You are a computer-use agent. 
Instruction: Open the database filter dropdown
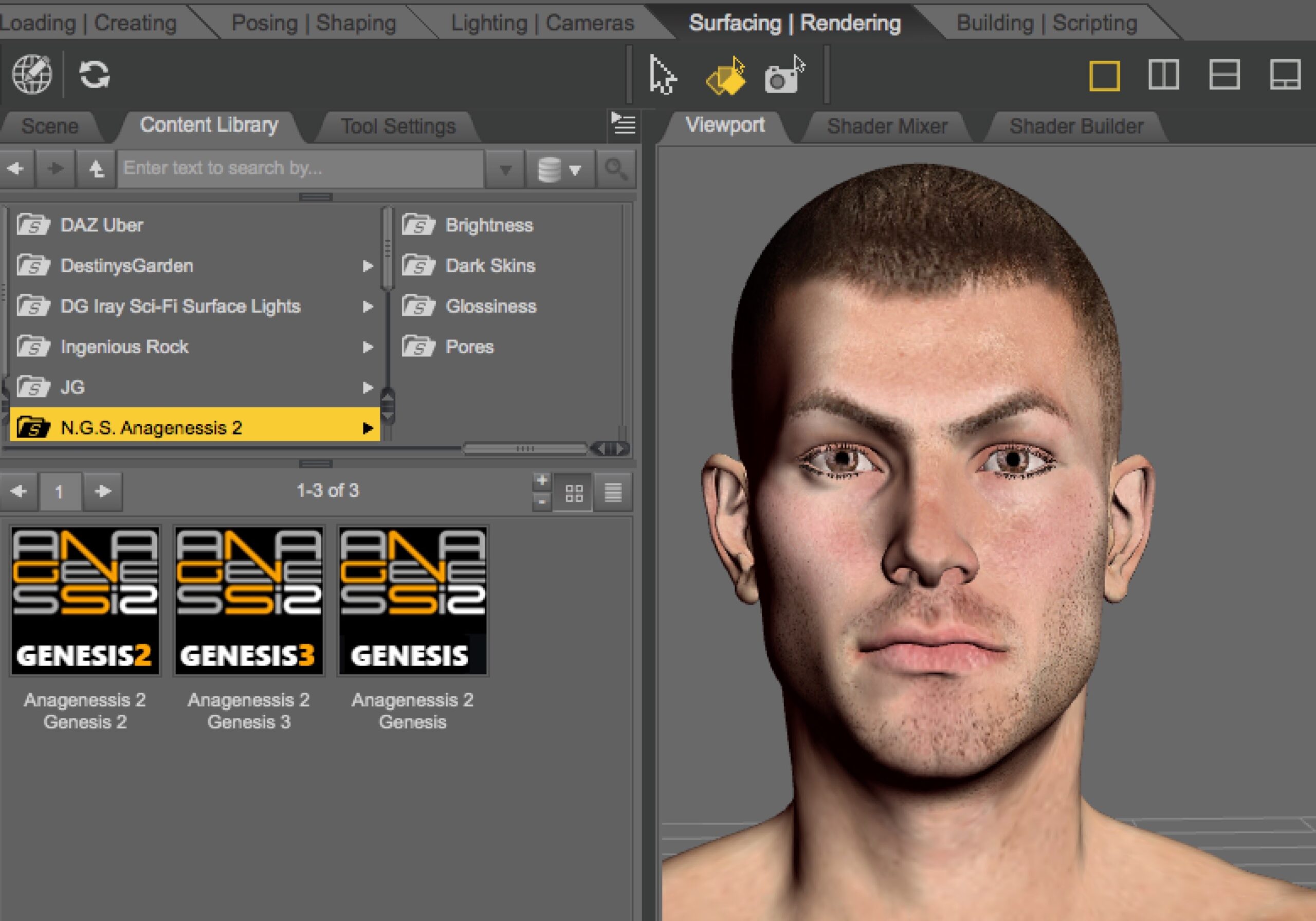click(559, 169)
